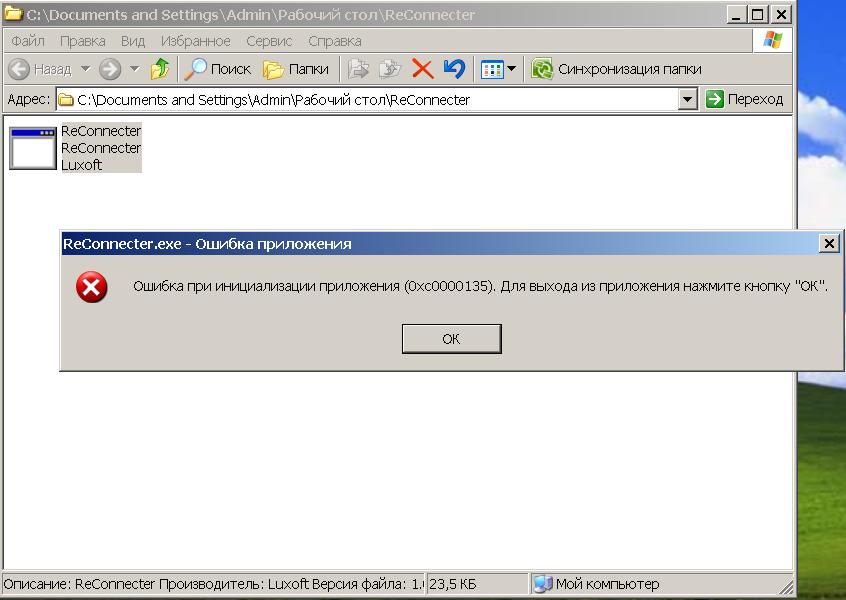
Task: Click the Переход (Go) button
Action: click(745, 99)
